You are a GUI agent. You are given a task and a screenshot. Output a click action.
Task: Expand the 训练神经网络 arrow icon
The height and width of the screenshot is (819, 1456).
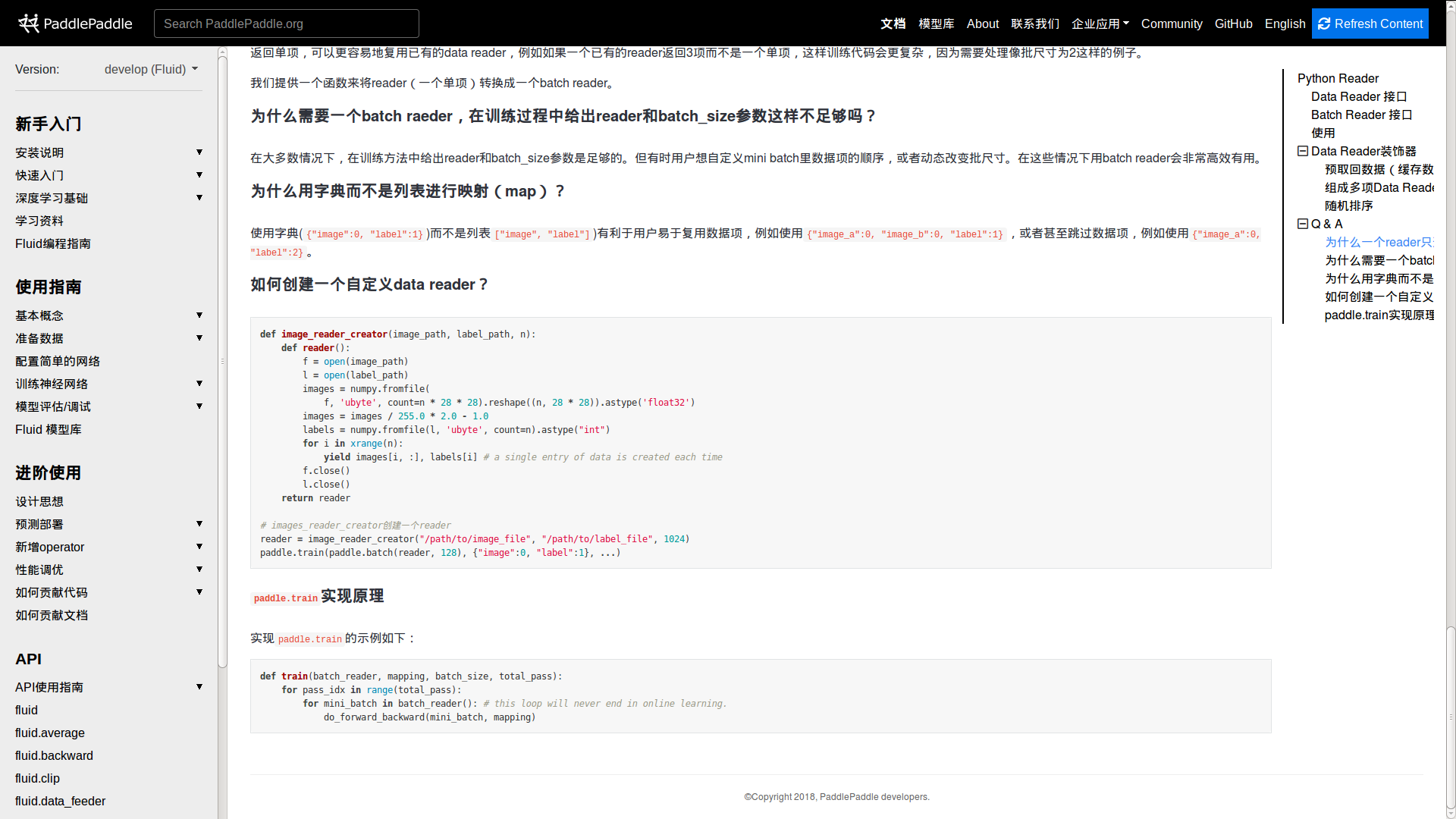pyautogui.click(x=199, y=384)
